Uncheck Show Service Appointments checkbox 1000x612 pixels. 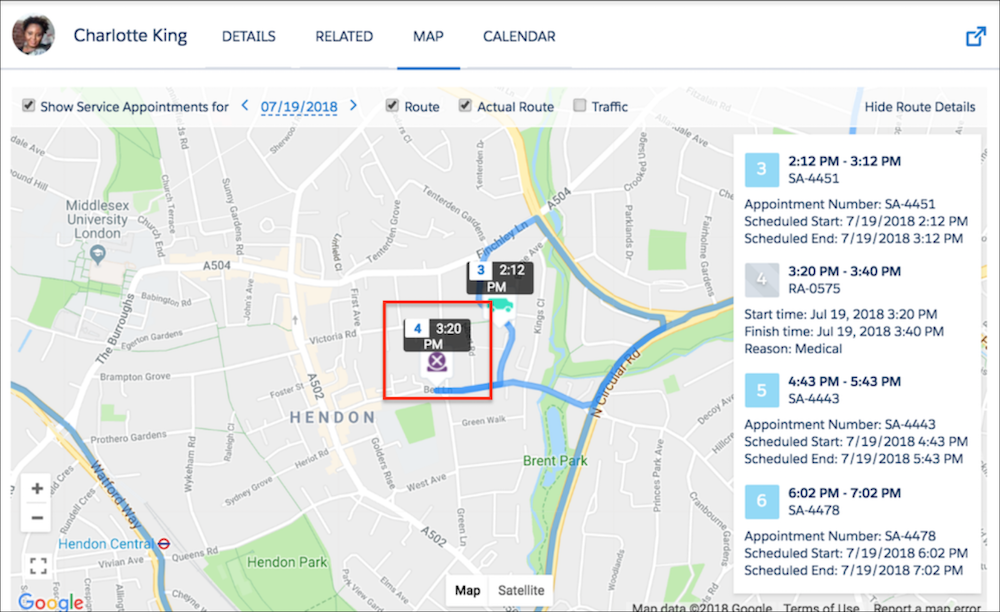pos(29,105)
